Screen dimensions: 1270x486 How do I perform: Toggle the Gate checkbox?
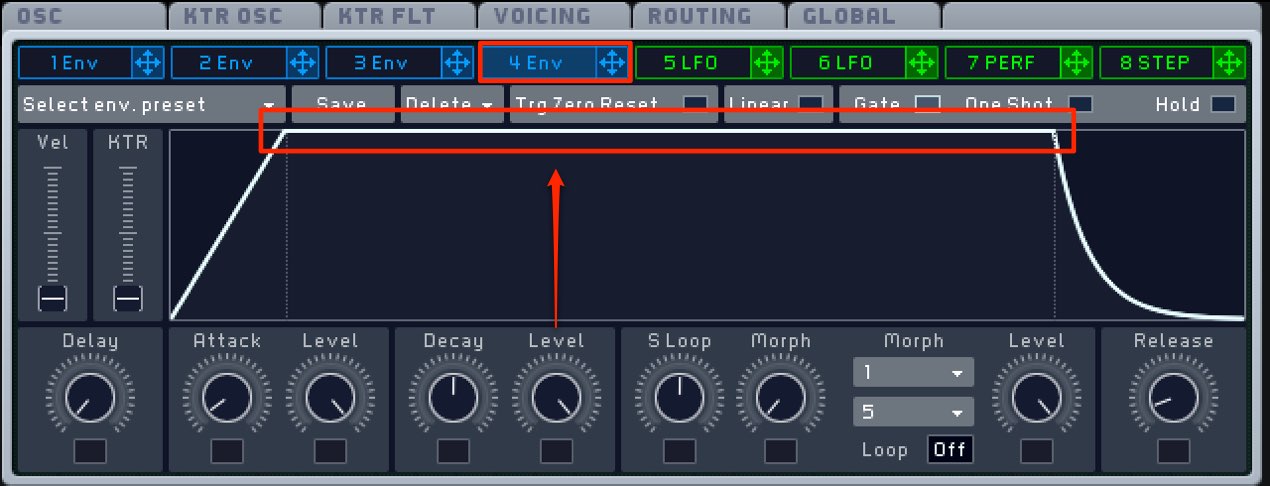tap(928, 104)
